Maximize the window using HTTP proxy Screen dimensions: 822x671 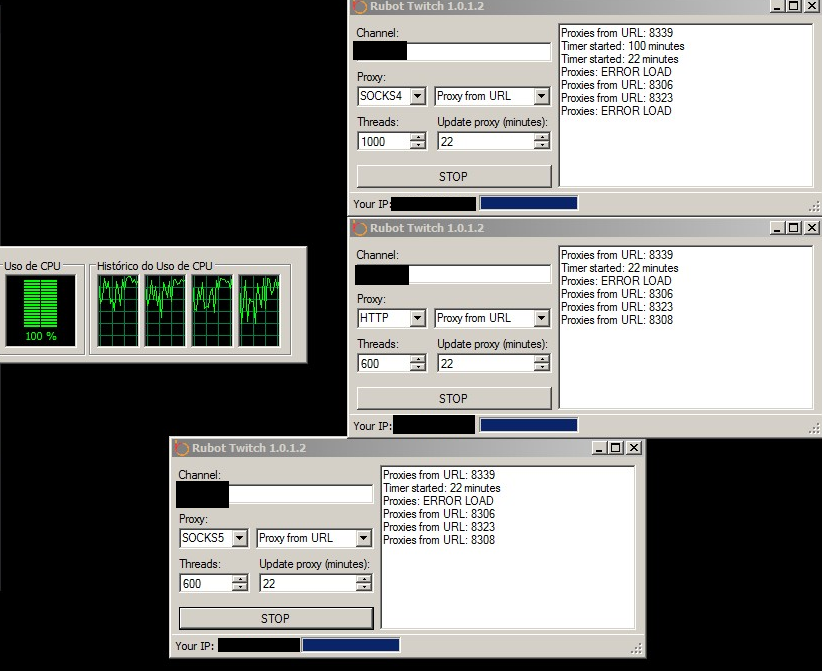pos(794,228)
